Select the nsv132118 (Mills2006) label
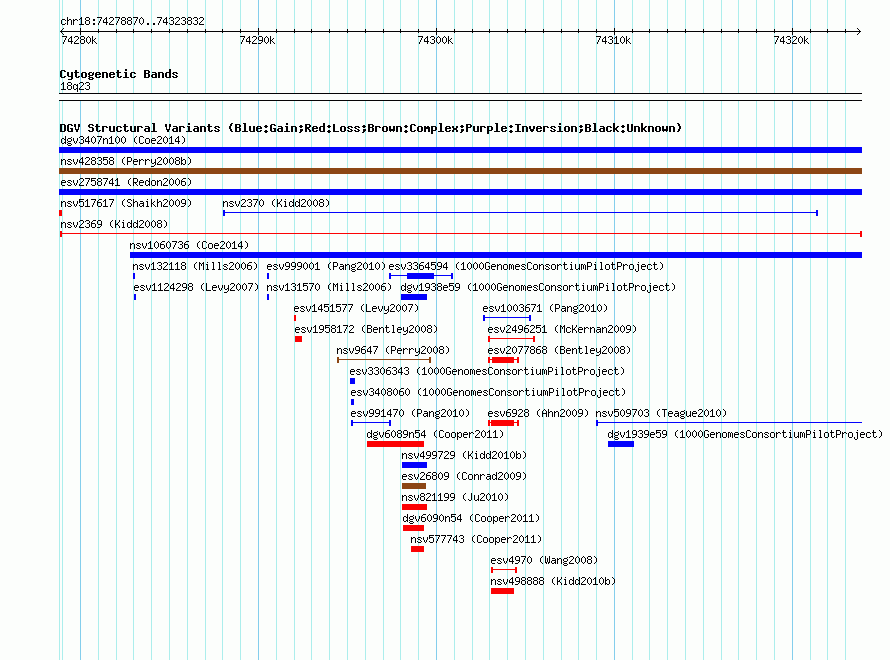890x660 pixels. (195, 266)
